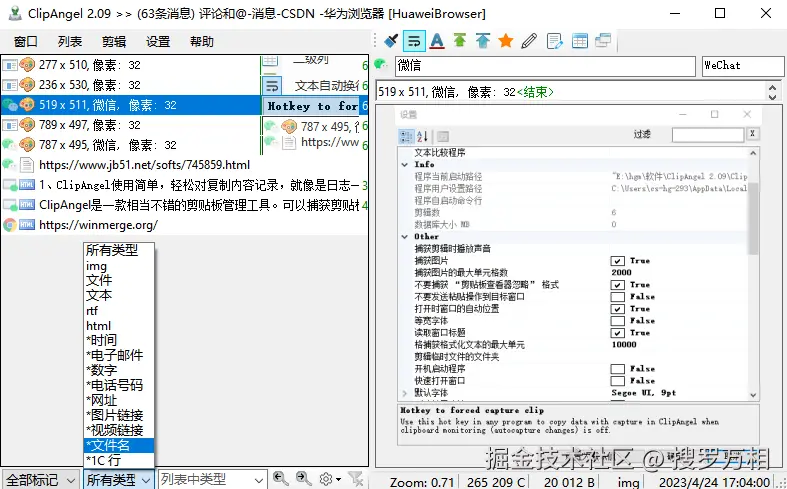Click the 过滤 filter input in settings
Viewport: 787px width, 489px height.
[708, 135]
